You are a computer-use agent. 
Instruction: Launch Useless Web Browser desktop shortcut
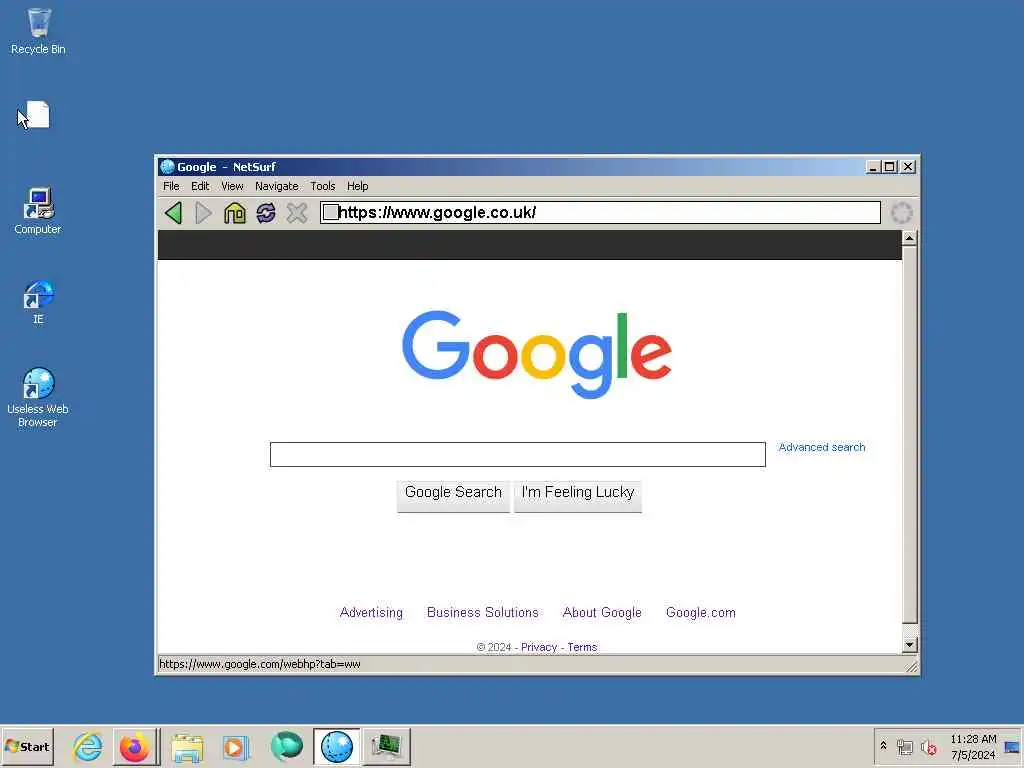point(38,397)
